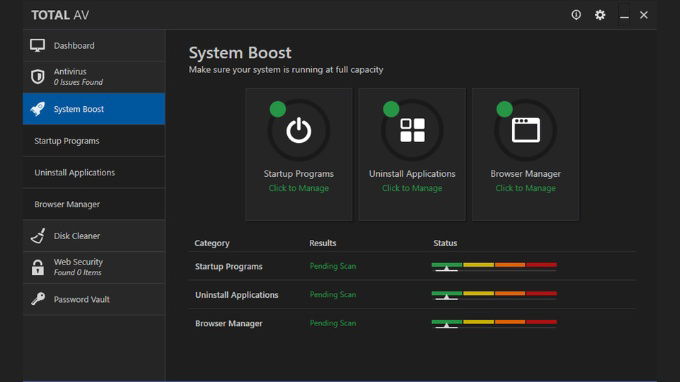Click green status dot on Uninstall Applications card

click(x=391, y=109)
